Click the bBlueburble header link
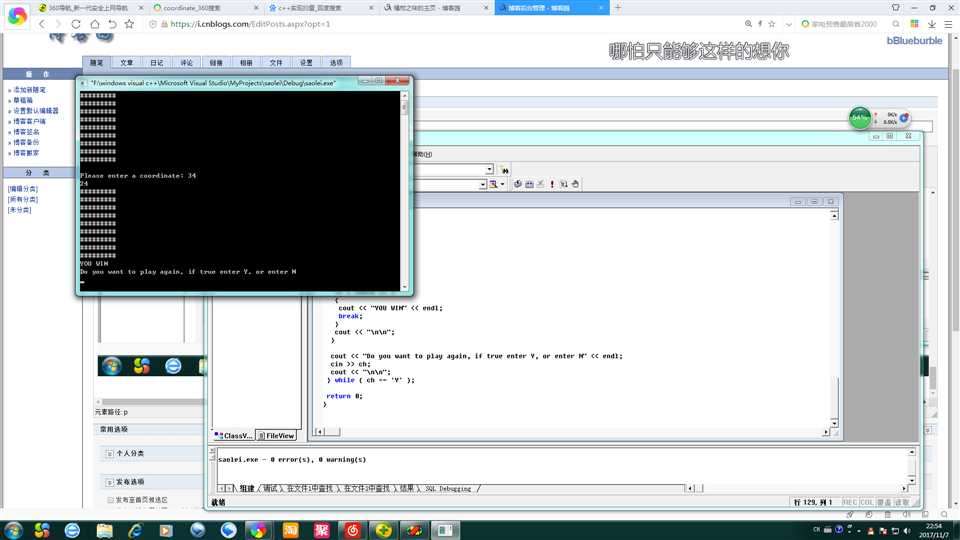This screenshot has height=540, width=960. click(x=914, y=40)
